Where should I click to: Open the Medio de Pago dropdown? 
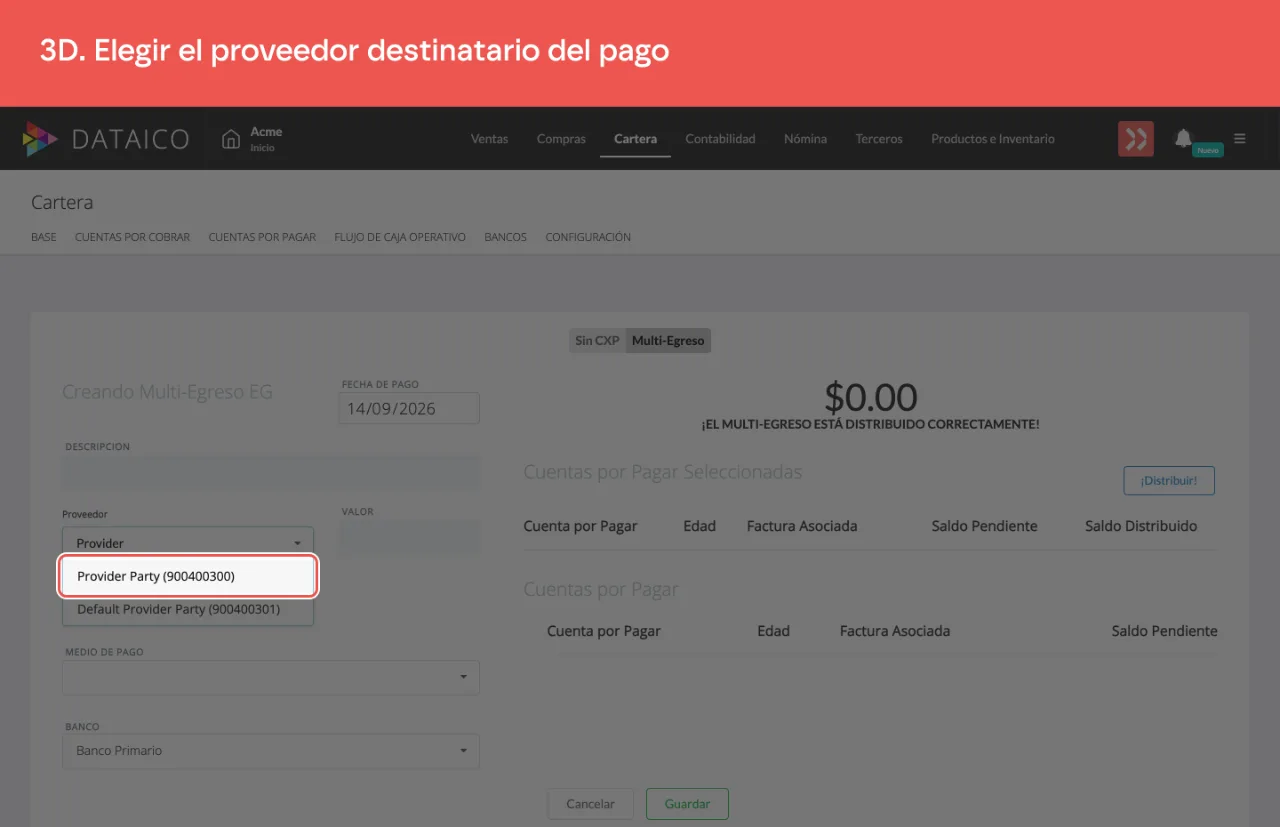click(271, 677)
